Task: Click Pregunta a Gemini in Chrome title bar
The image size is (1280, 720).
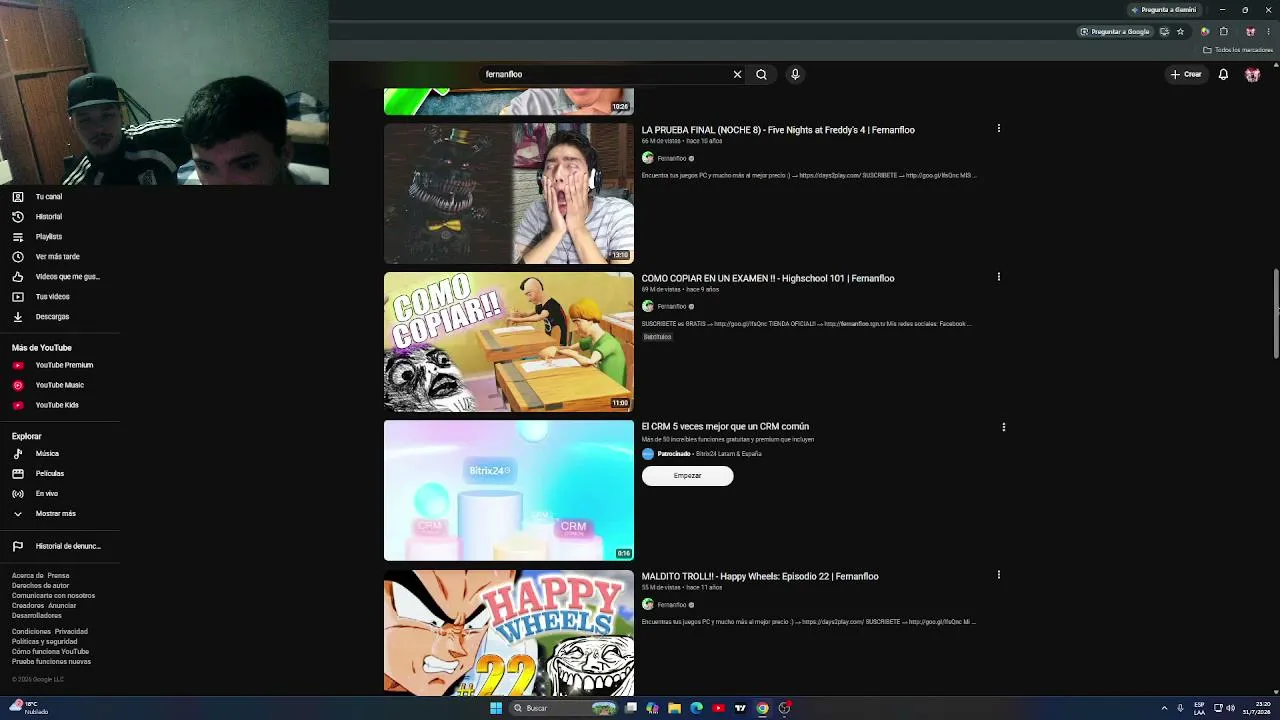Action: 1163,10
